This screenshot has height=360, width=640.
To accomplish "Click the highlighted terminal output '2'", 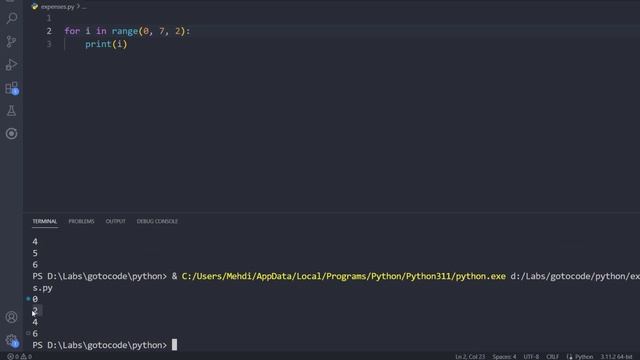I will [x=36, y=311].
